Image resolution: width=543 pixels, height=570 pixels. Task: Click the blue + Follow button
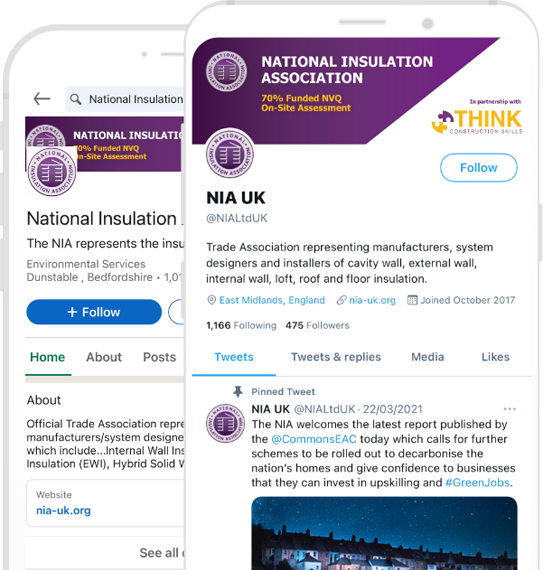[x=94, y=312]
